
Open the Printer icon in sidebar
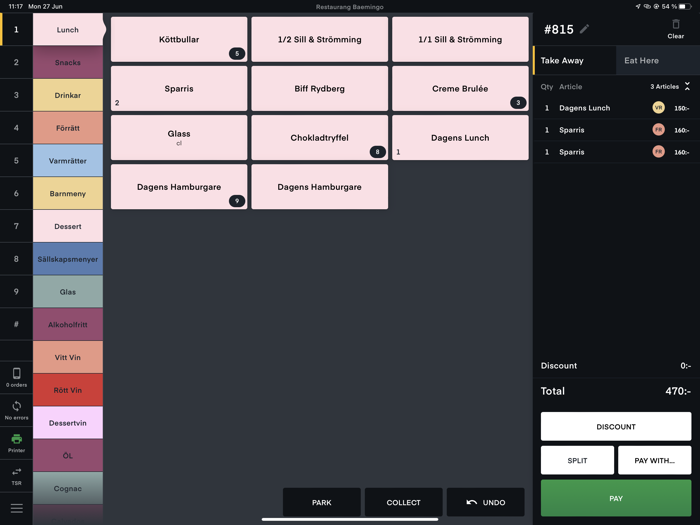[x=17, y=443]
